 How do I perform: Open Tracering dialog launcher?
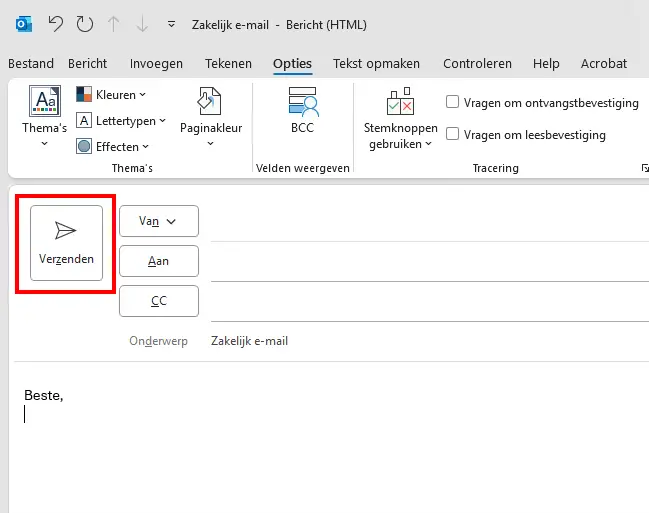click(644, 168)
